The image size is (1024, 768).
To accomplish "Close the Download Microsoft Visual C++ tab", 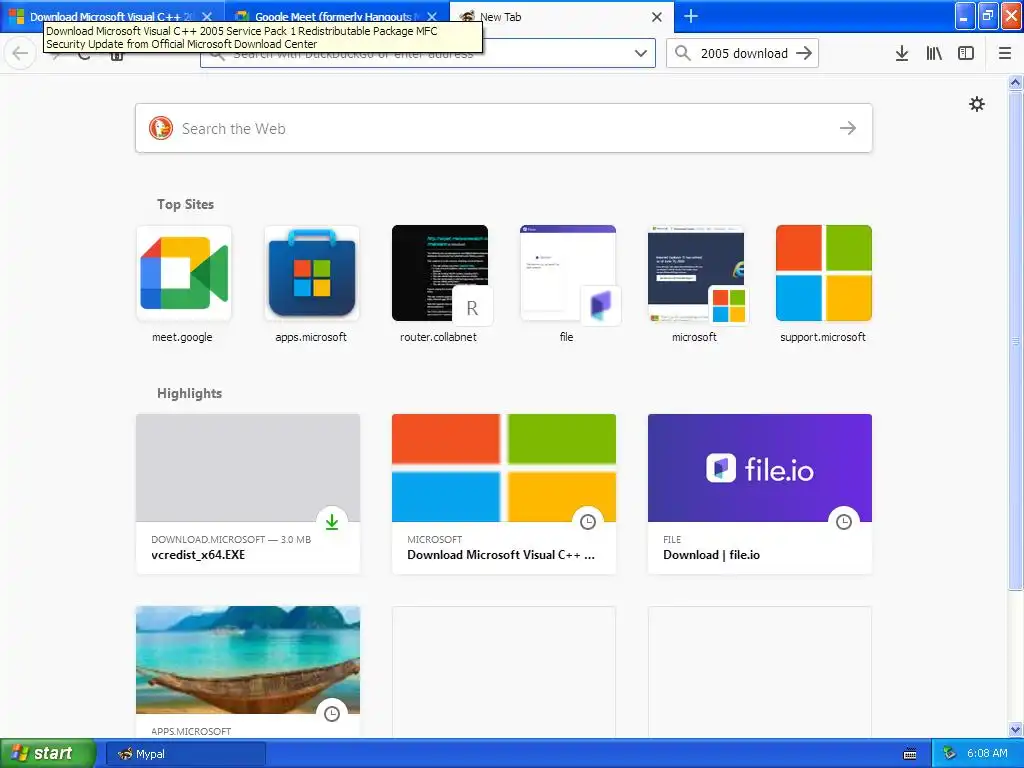I will tap(206, 17).
